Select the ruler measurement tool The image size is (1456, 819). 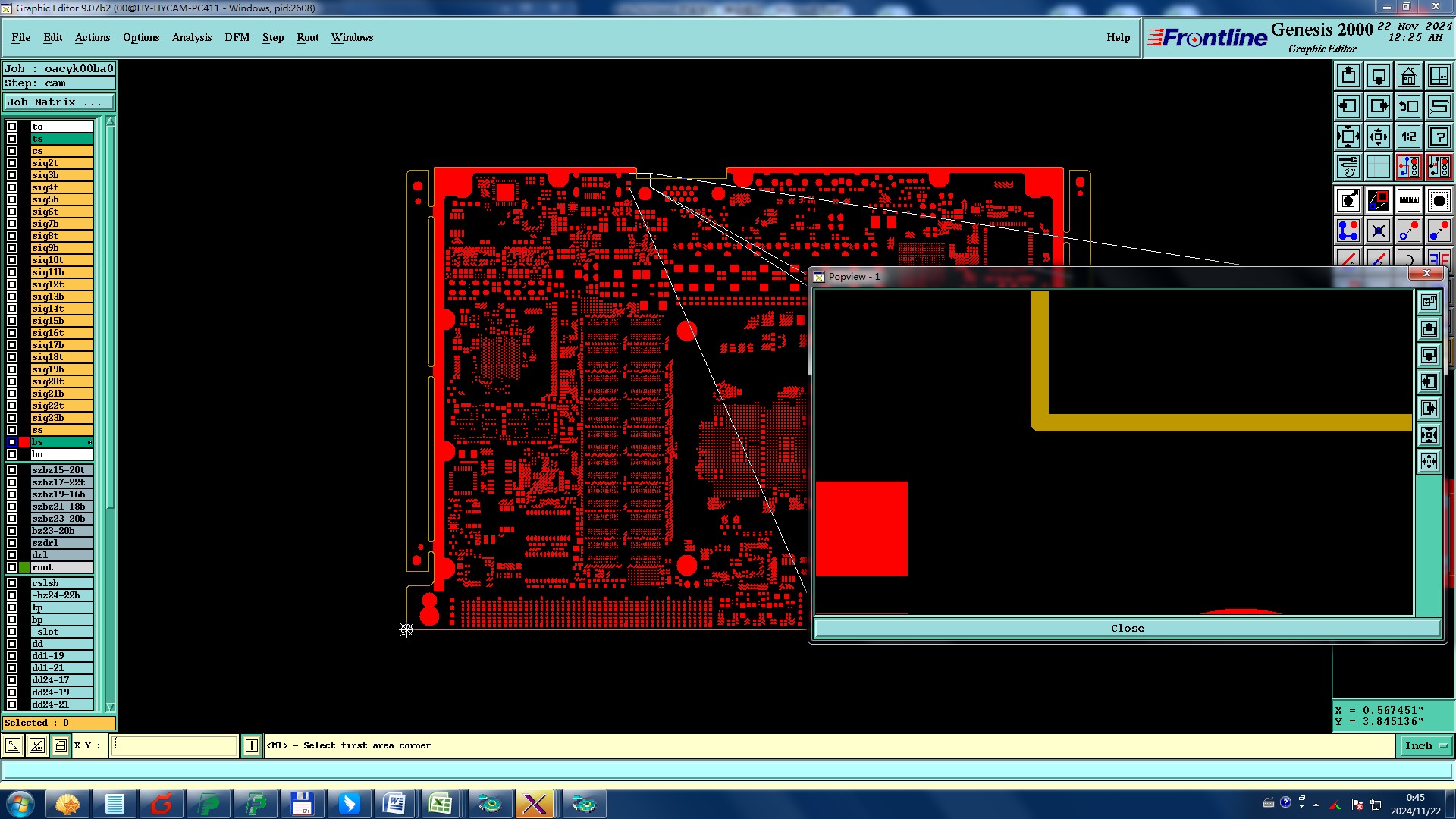click(1409, 200)
